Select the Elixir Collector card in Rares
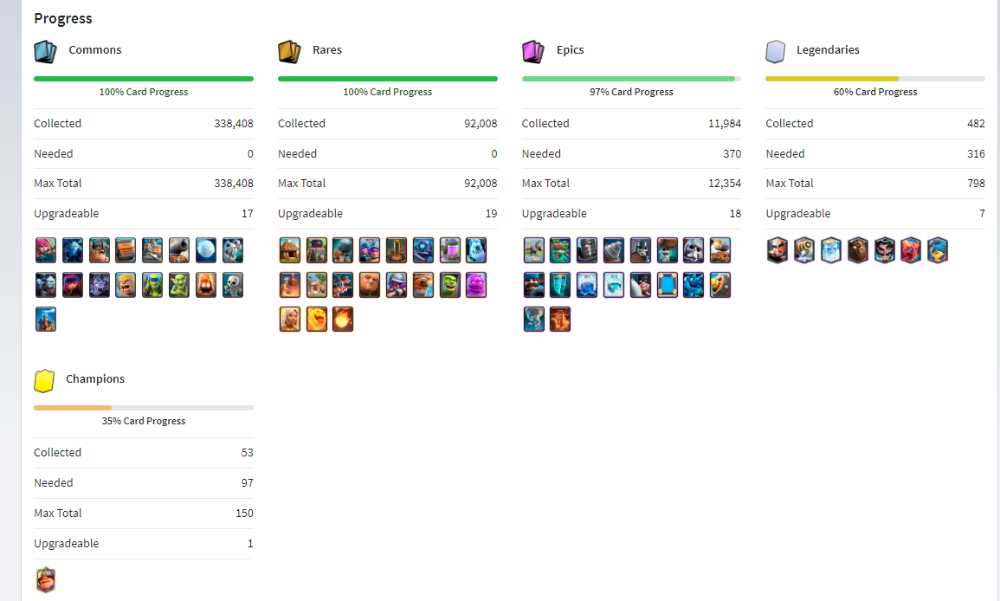 pos(450,251)
